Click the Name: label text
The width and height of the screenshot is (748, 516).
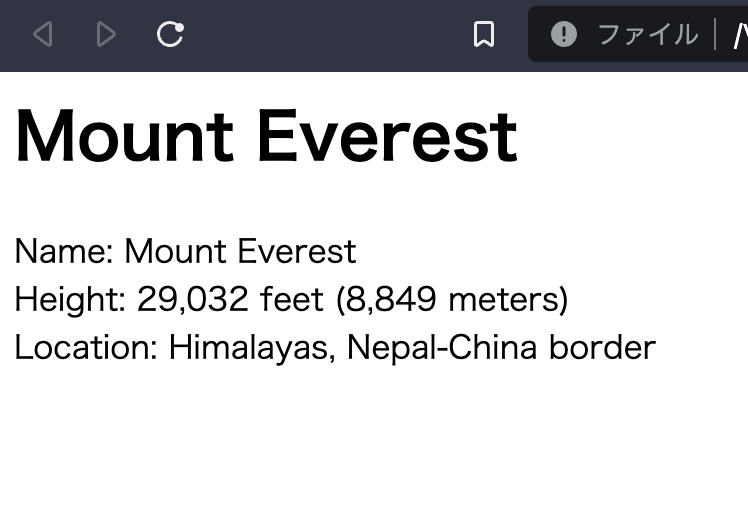click(x=64, y=251)
